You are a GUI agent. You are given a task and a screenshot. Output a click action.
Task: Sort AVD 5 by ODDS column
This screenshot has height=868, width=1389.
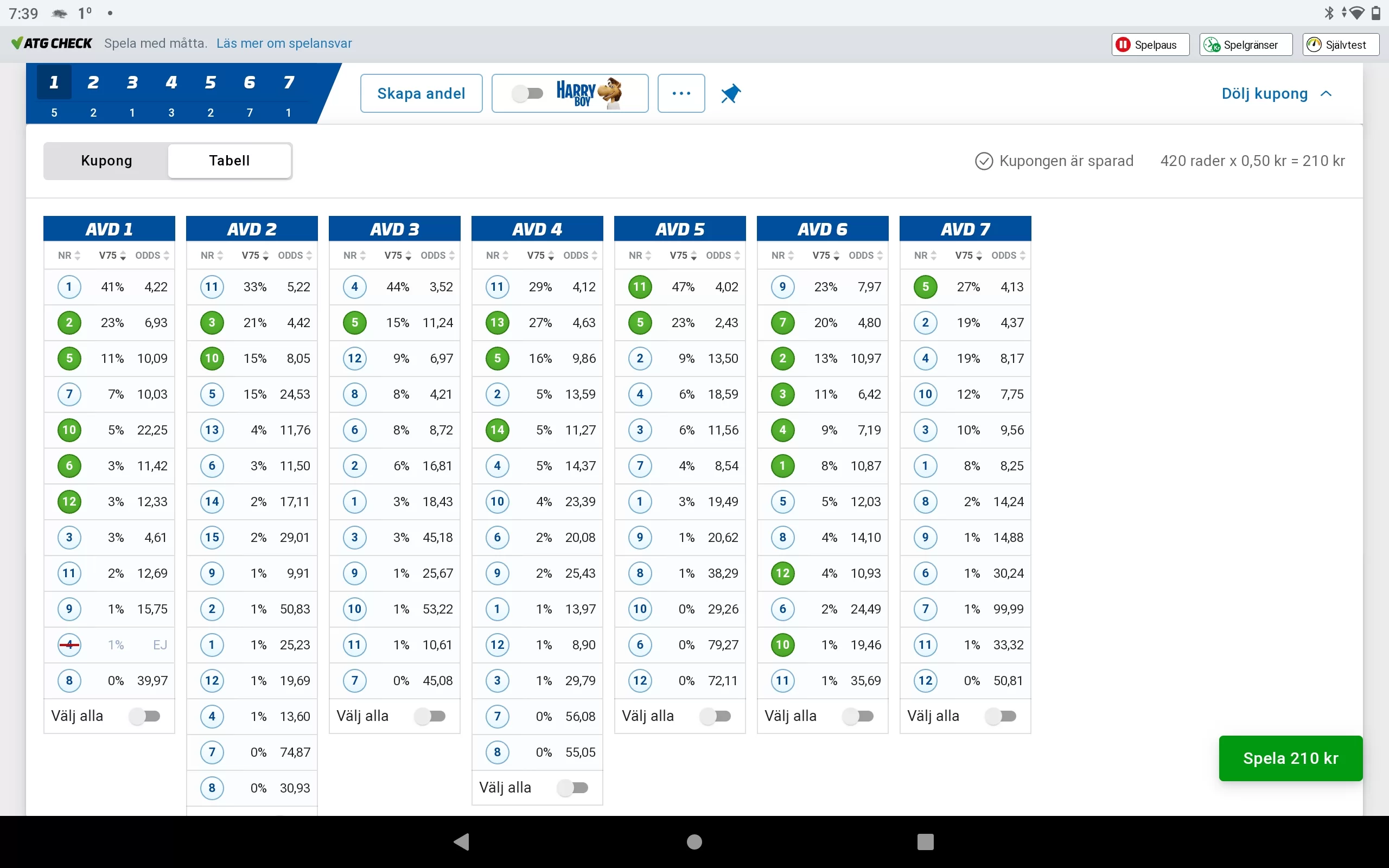tap(723, 256)
